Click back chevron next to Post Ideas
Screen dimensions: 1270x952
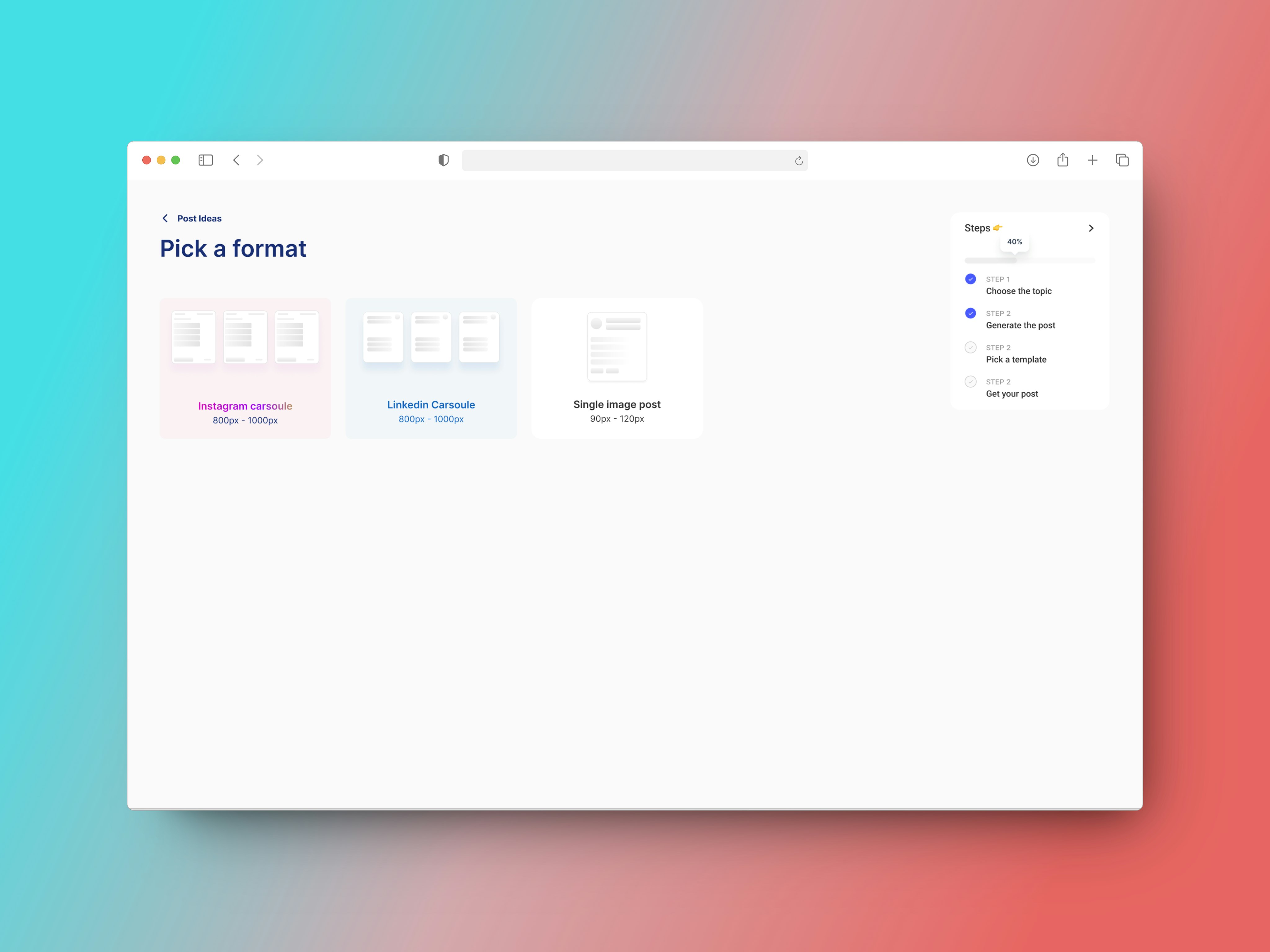click(x=165, y=218)
